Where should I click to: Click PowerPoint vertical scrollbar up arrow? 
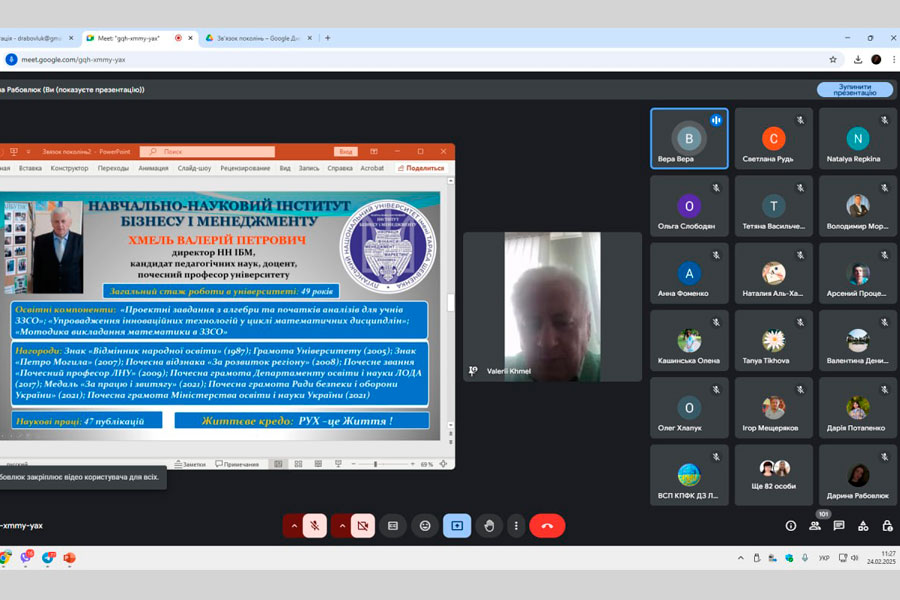451,181
